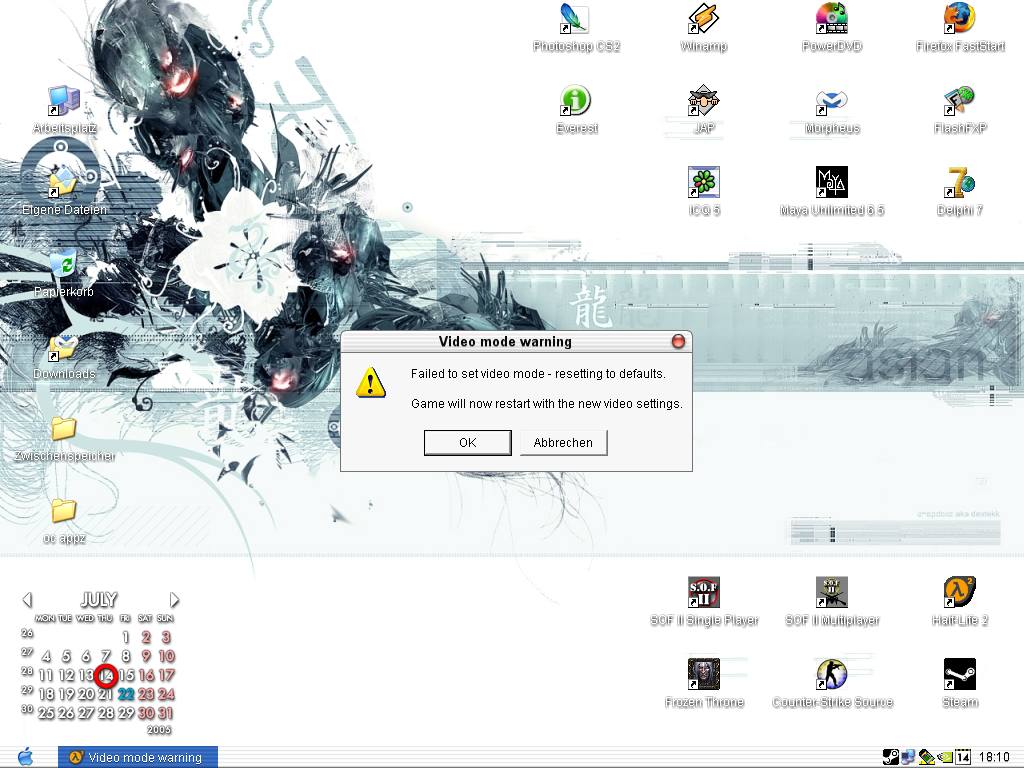
Task: Close the Video mode warning dialog
Action: (x=679, y=342)
